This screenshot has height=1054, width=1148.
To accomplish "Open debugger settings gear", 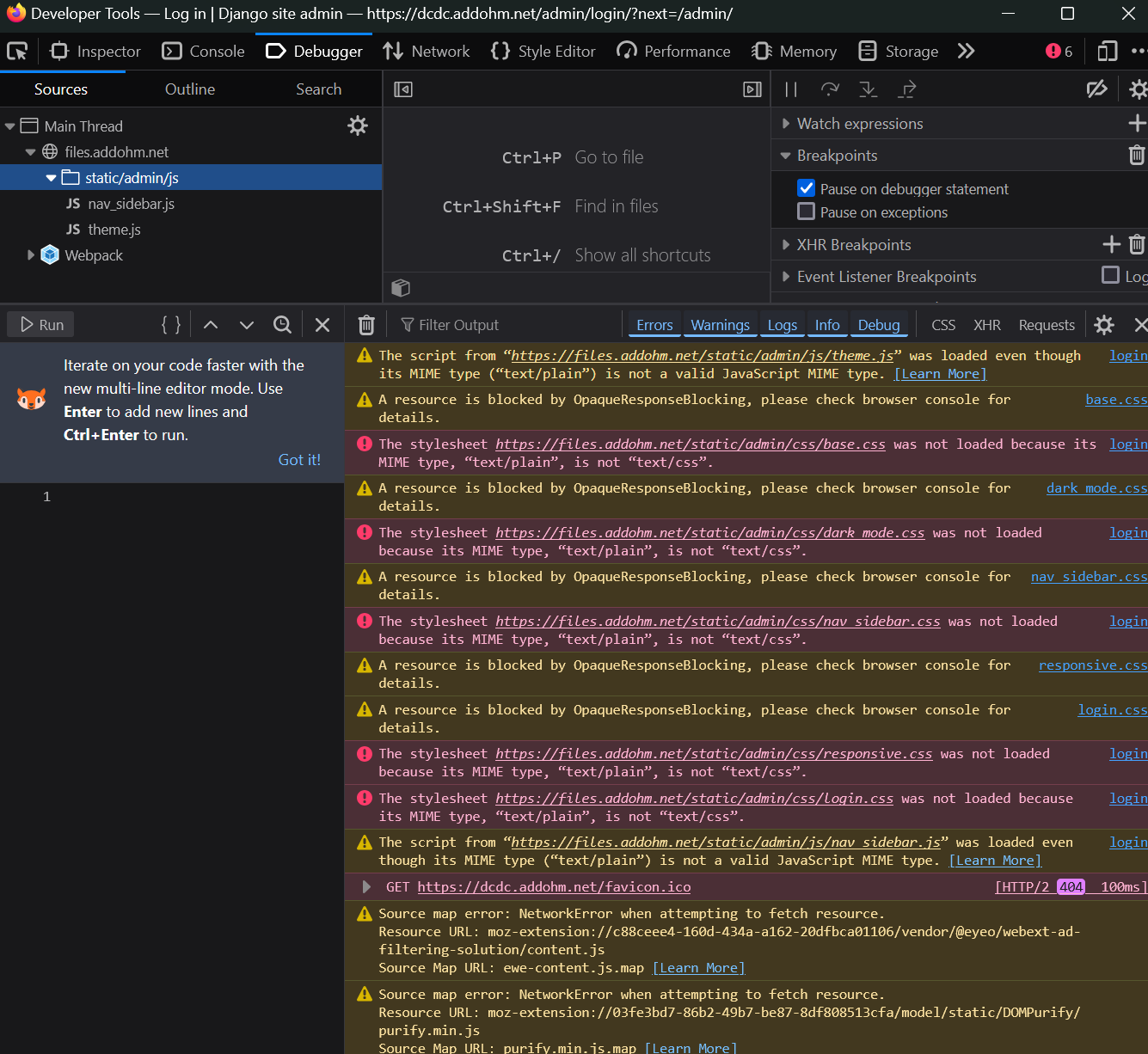I will pos(1138,89).
